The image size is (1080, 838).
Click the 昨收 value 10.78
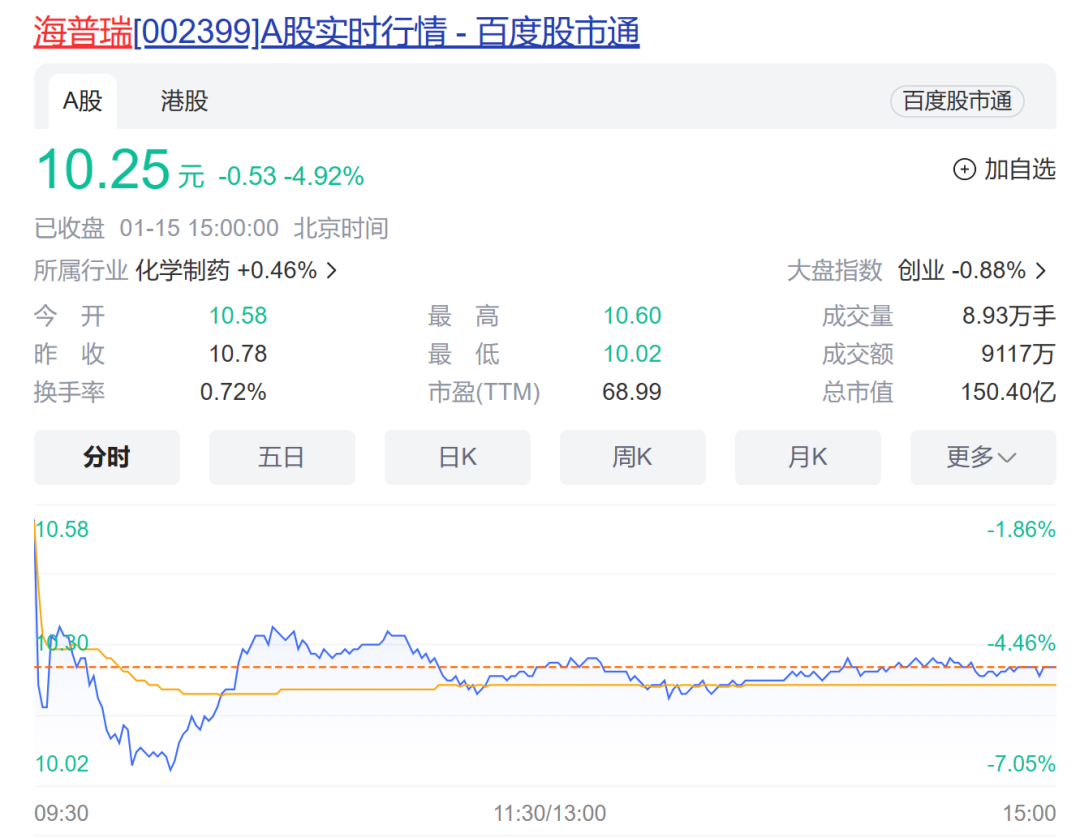coord(238,354)
